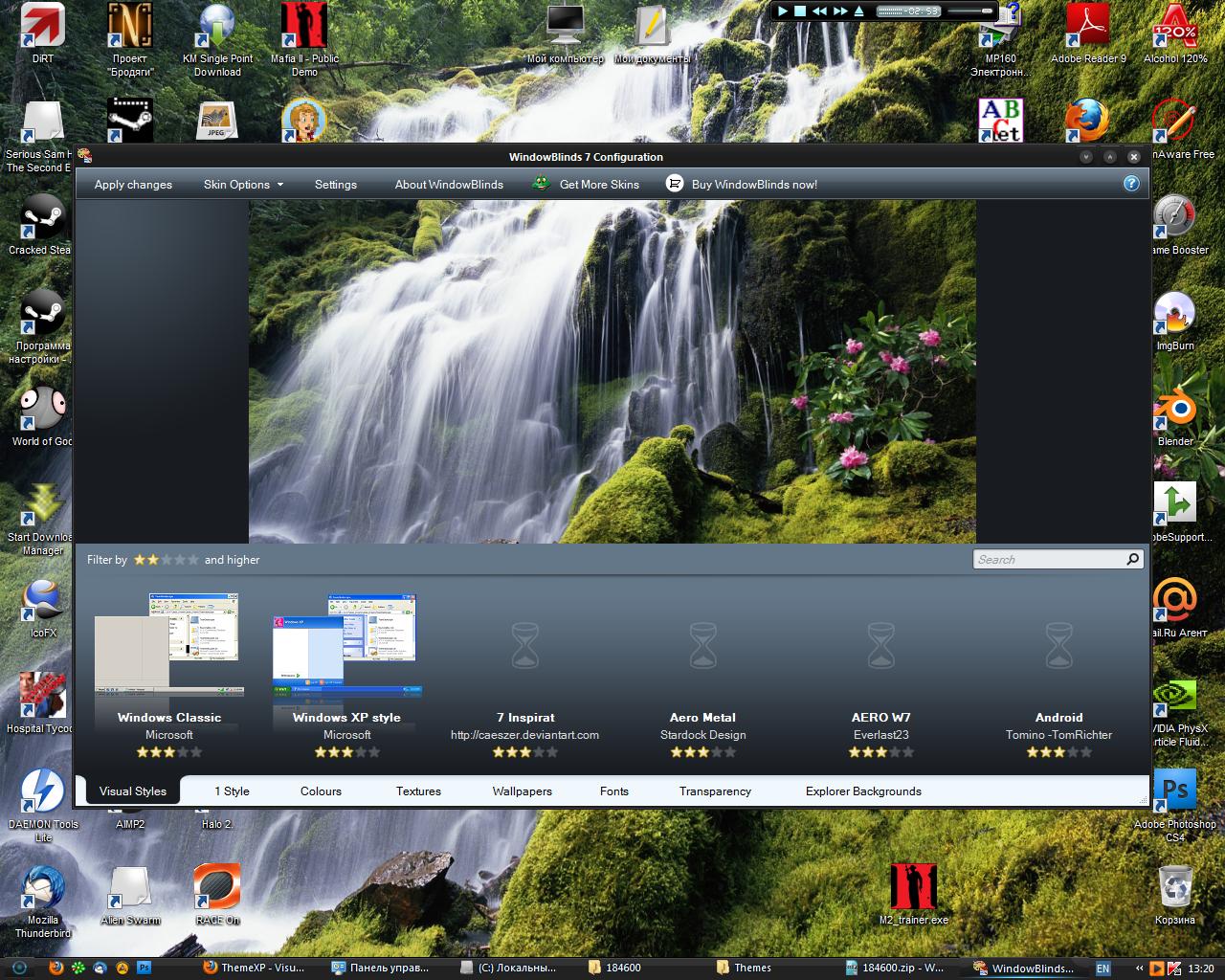Image resolution: width=1225 pixels, height=980 pixels.
Task: Click the play button in the media player widget
Action: tap(782, 11)
